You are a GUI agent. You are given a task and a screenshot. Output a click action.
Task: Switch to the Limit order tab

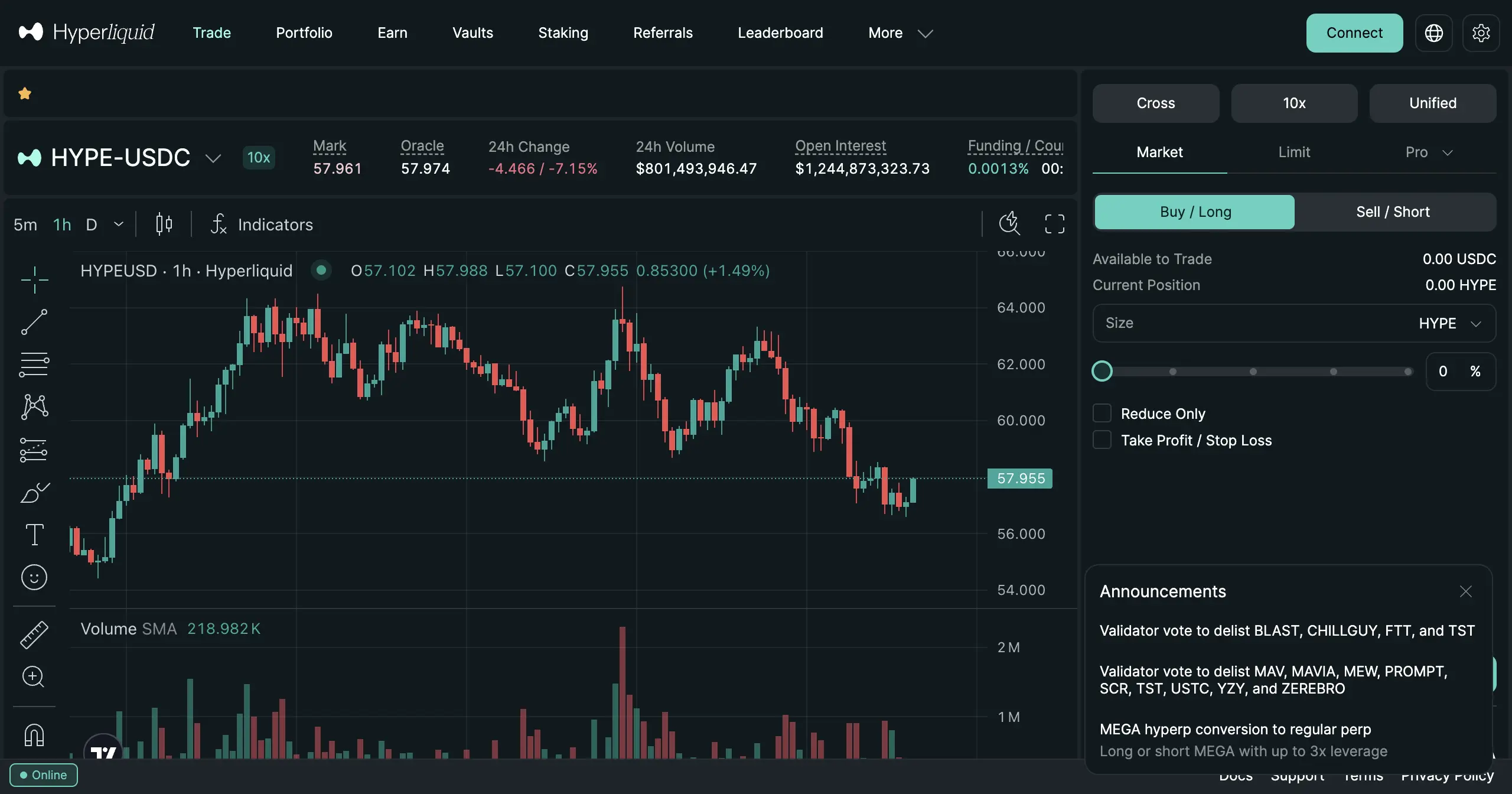[1294, 152]
